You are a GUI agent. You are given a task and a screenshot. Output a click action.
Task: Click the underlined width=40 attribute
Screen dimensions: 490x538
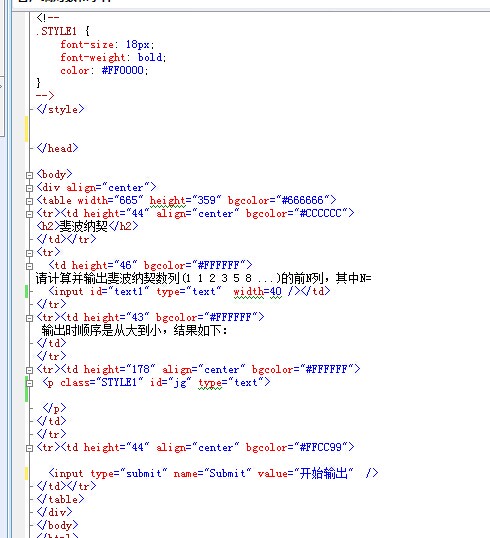257,291
